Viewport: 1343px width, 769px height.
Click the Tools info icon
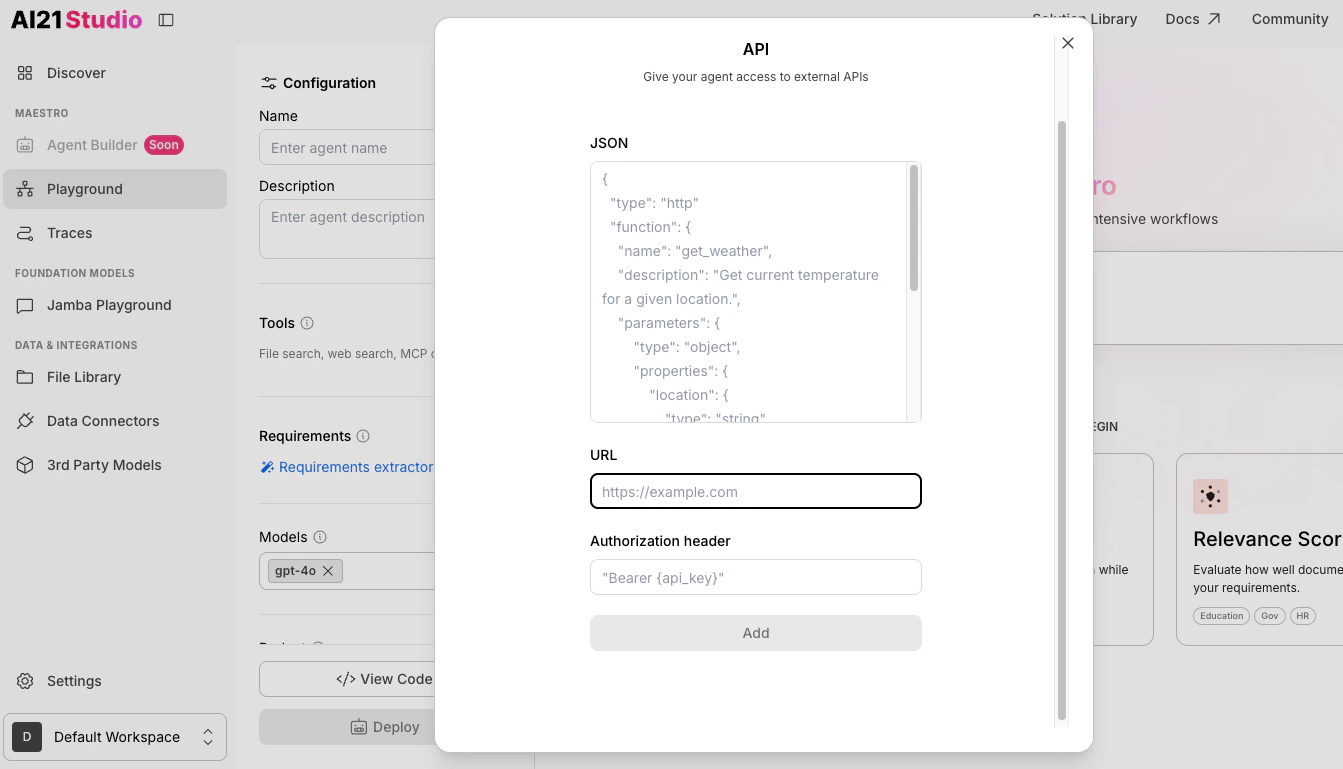click(307, 323)
